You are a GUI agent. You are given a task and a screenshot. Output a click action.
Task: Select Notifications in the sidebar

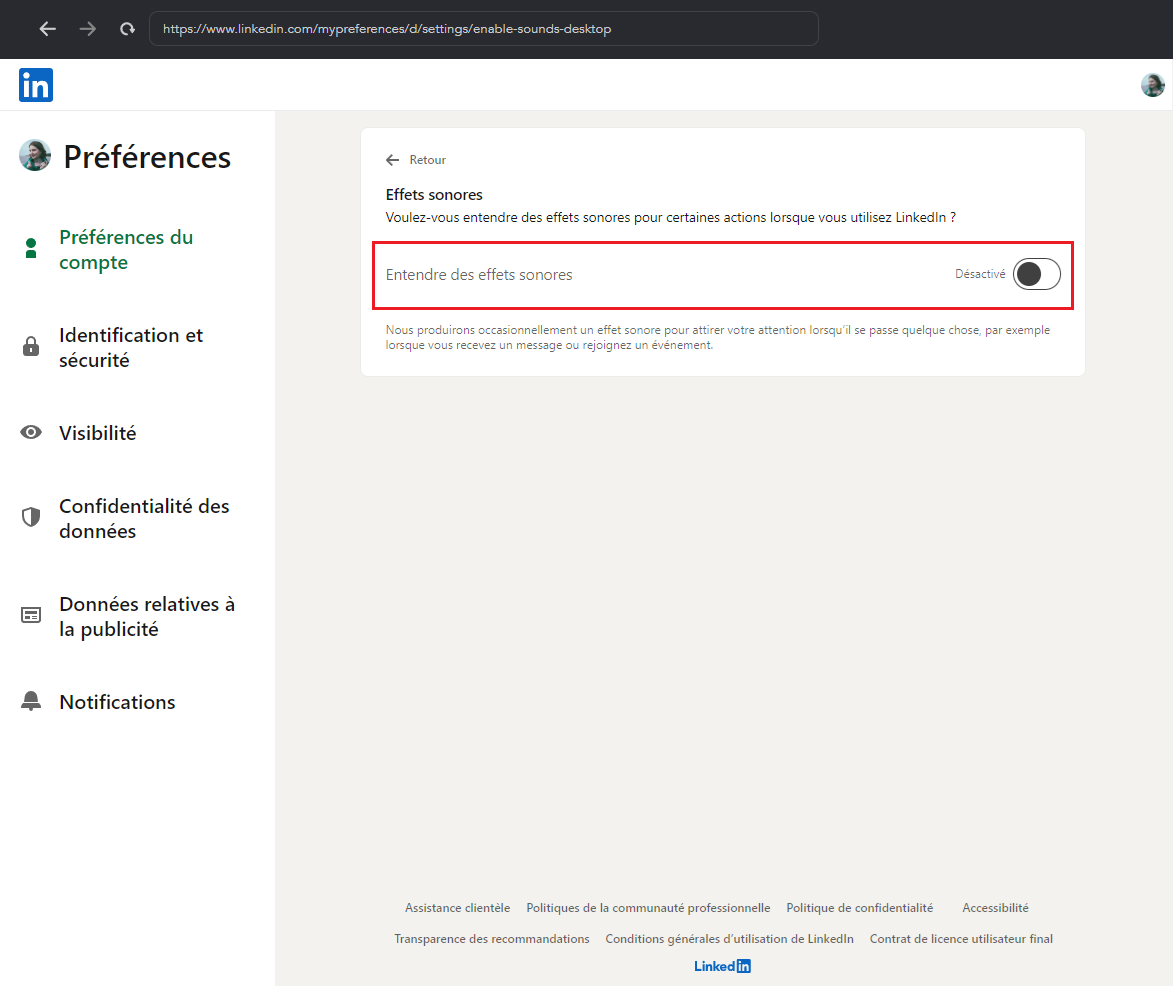pyautogui.click(x=117, y=702)
